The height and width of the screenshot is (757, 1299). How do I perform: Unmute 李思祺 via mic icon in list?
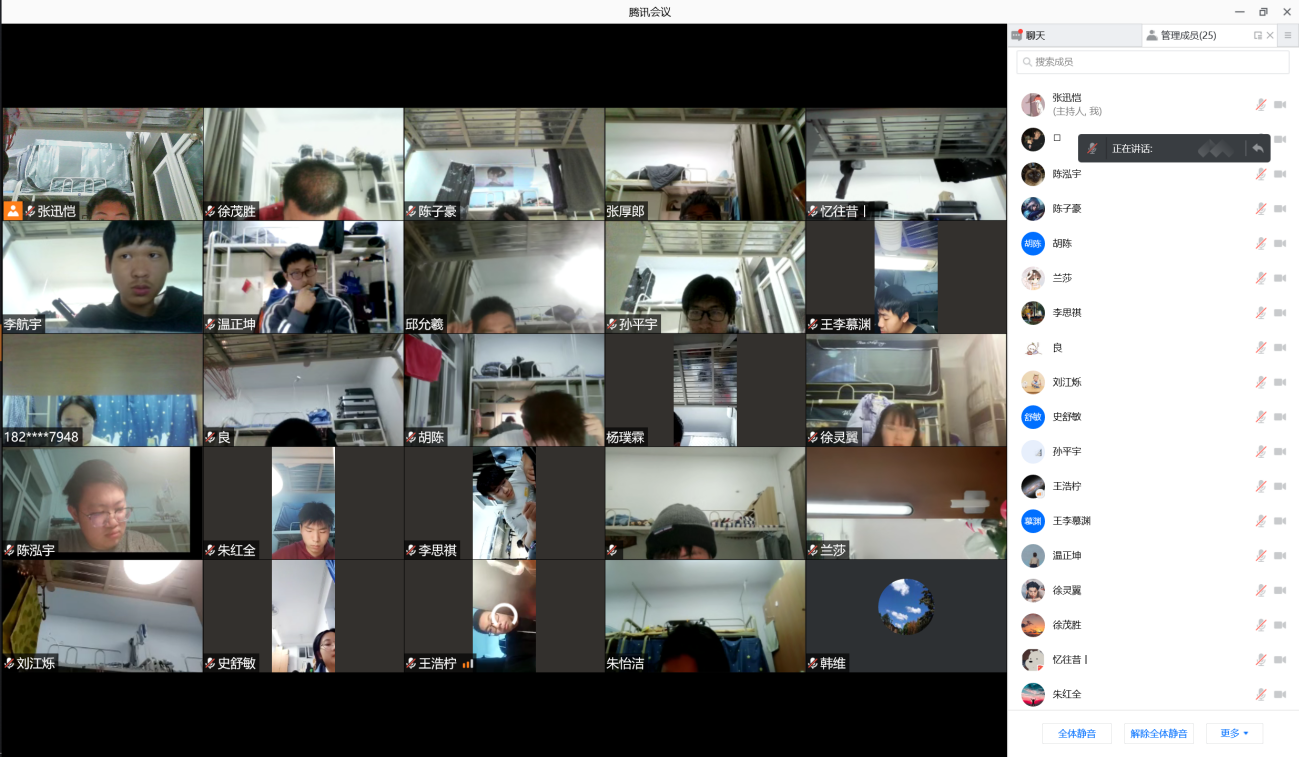(x=1261, y=313)
